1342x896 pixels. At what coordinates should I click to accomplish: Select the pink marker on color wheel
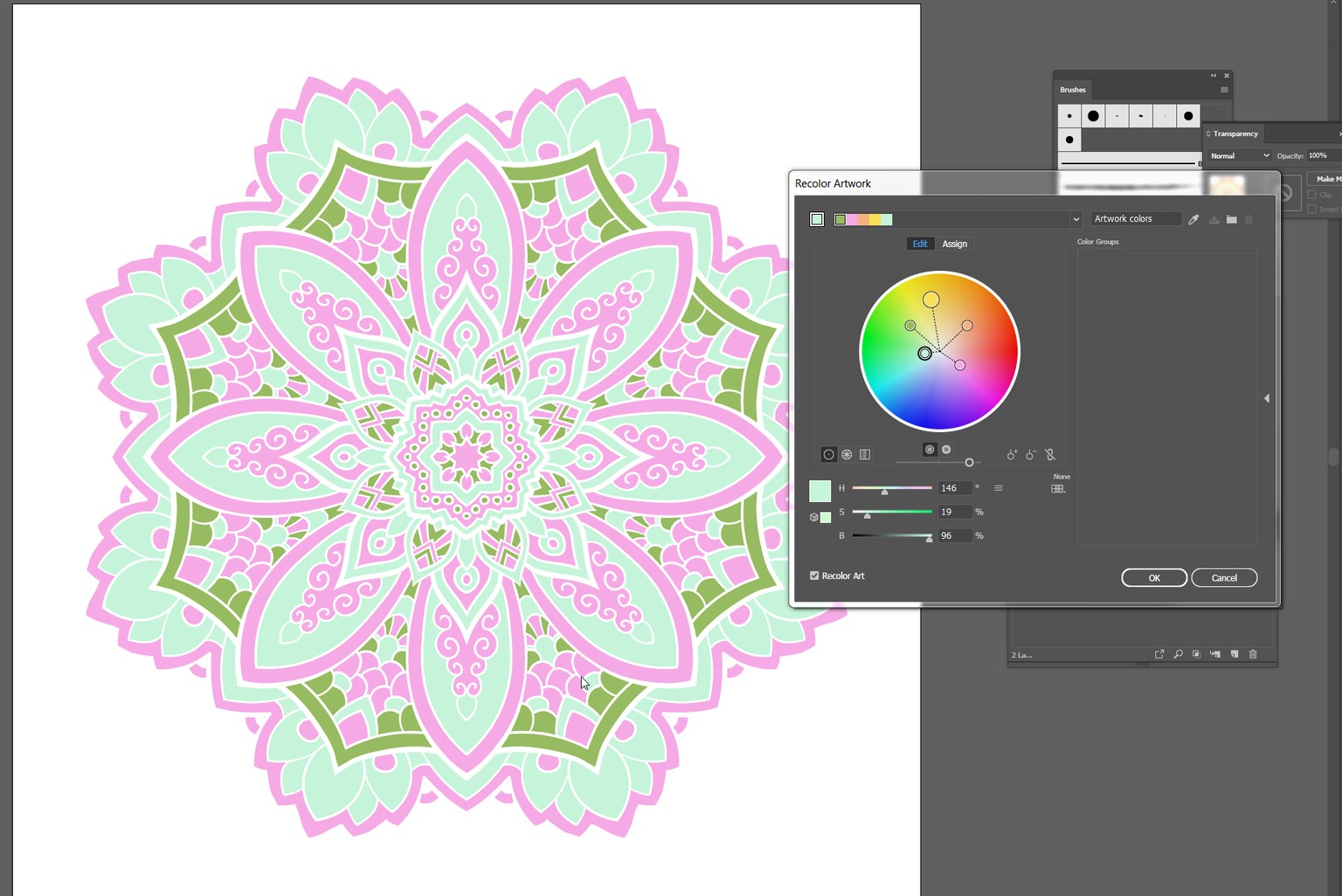point(960,365)
